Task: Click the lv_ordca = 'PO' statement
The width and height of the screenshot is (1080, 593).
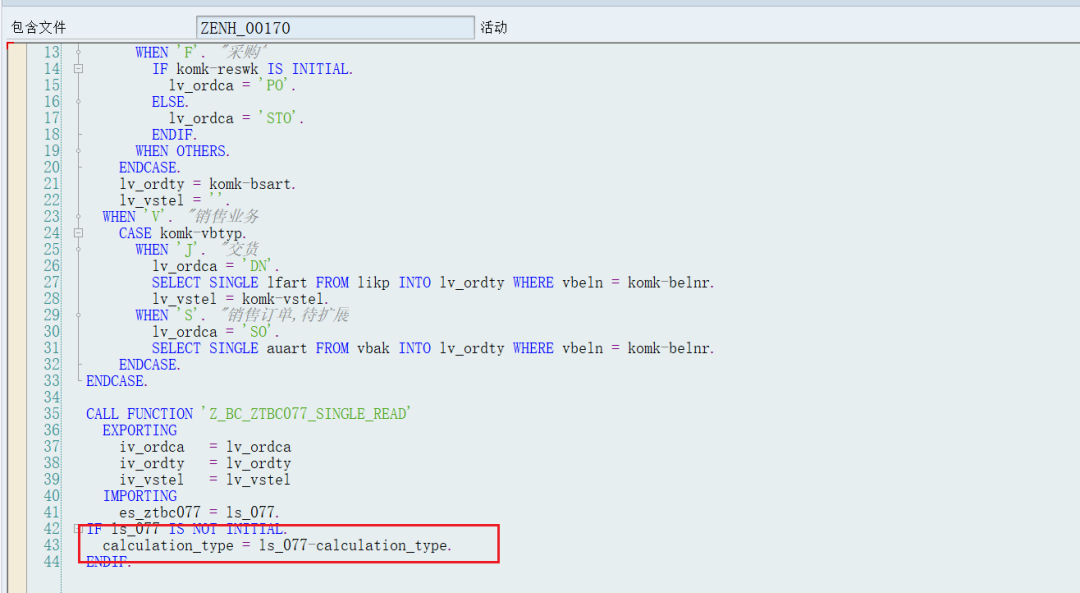Action: click(x=232, y=85)
